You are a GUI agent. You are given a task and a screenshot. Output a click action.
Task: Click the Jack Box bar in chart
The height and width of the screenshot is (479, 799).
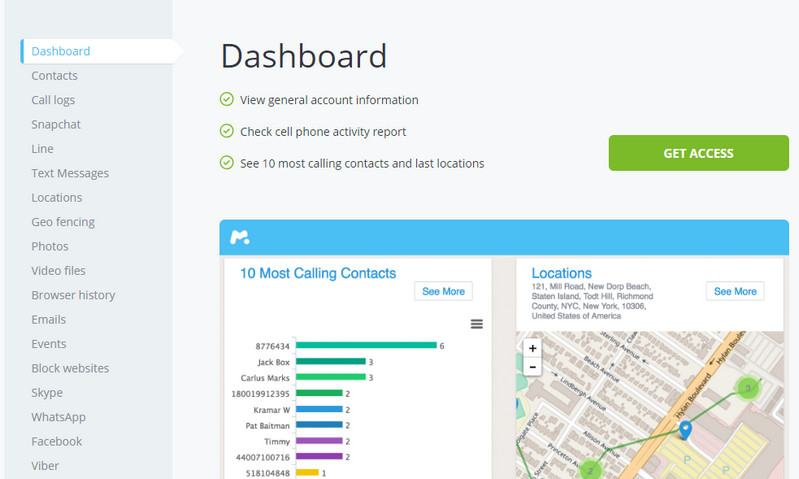(x=331, y=361)
